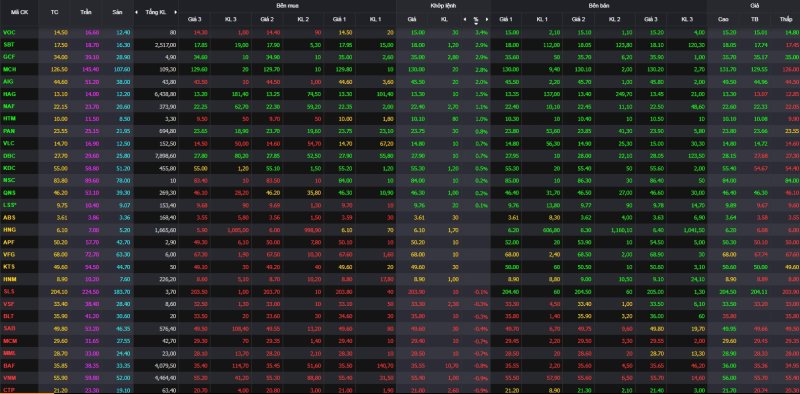The width and height of the screenshot is (800, 394).
Task: Click the right arrow beside Tổng KL
Action: 176,12
